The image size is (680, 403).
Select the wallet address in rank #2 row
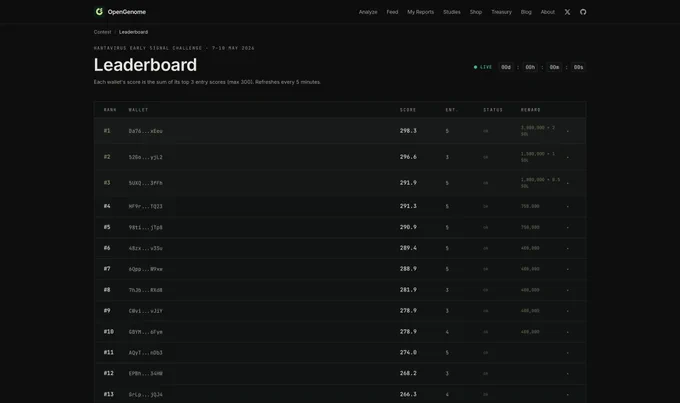[x=145, y=157]
